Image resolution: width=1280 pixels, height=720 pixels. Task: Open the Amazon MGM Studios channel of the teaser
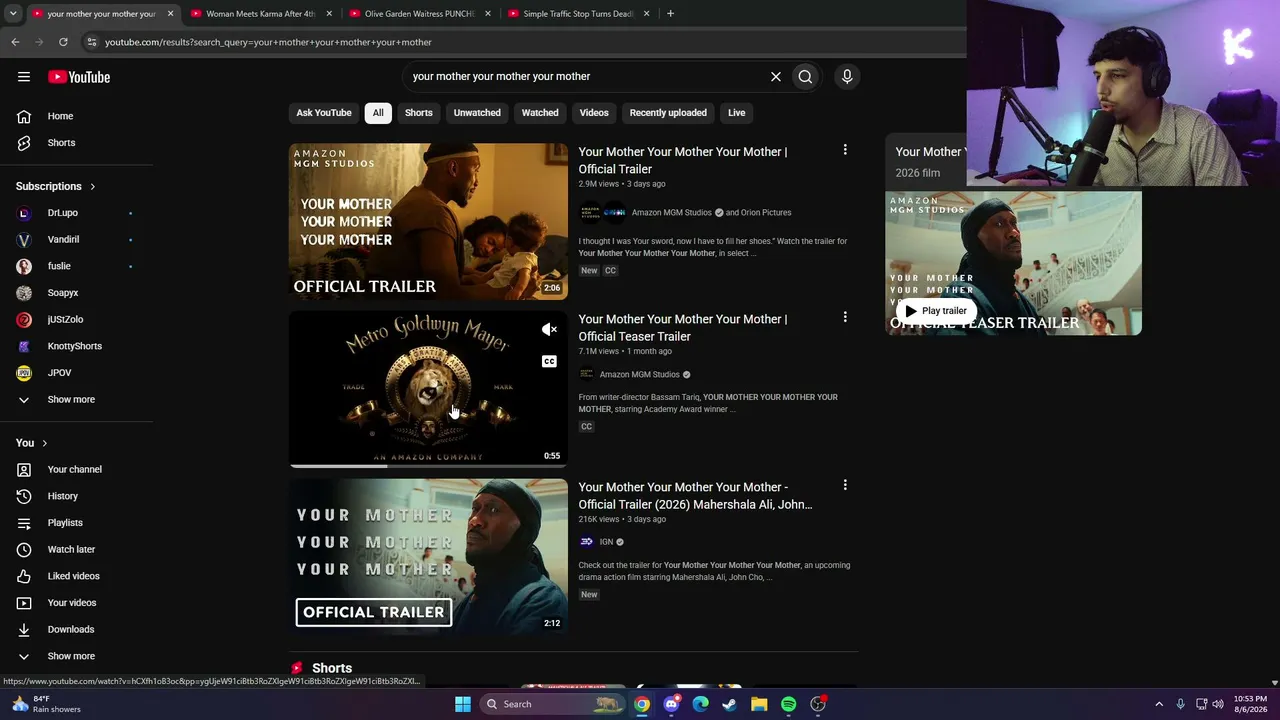(639, 374)
